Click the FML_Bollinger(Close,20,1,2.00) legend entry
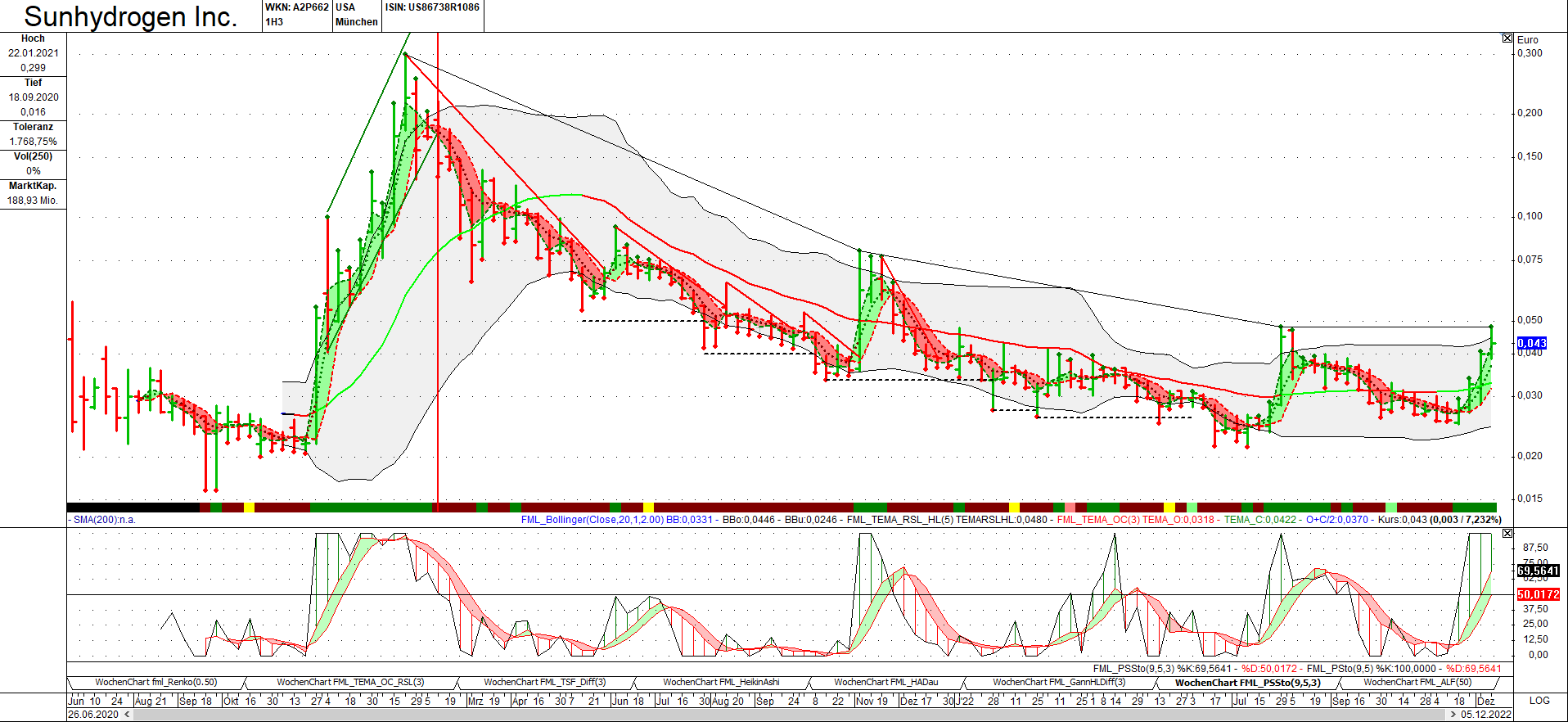Viewport: 1568px width, 722px height. 593,520
